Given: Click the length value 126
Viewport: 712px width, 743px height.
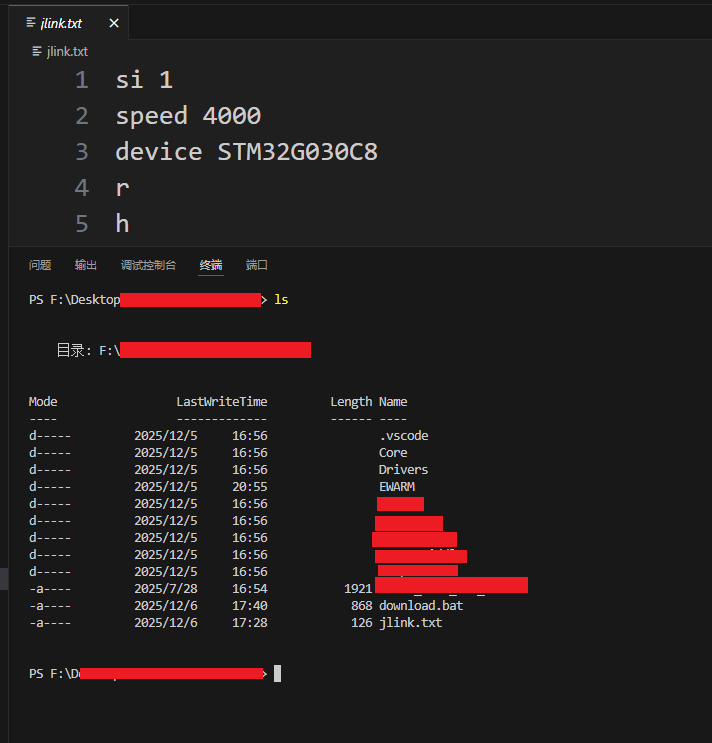Looking at the screenshot, I should pos(361,623).
